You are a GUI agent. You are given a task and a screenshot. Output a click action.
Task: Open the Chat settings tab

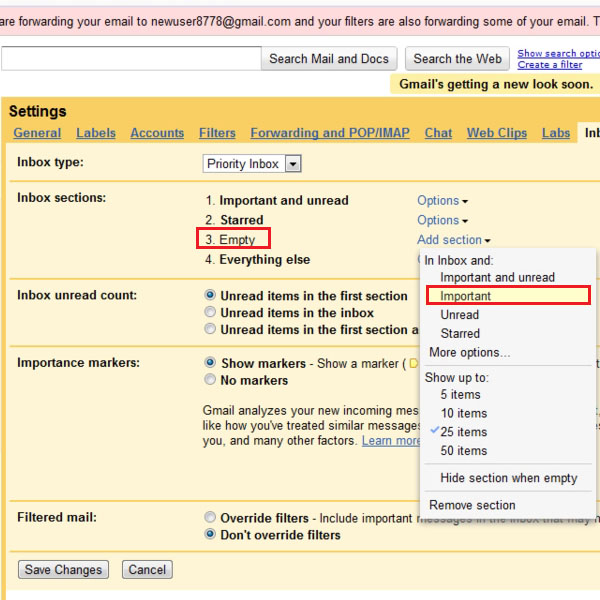[x=438, y=133]
